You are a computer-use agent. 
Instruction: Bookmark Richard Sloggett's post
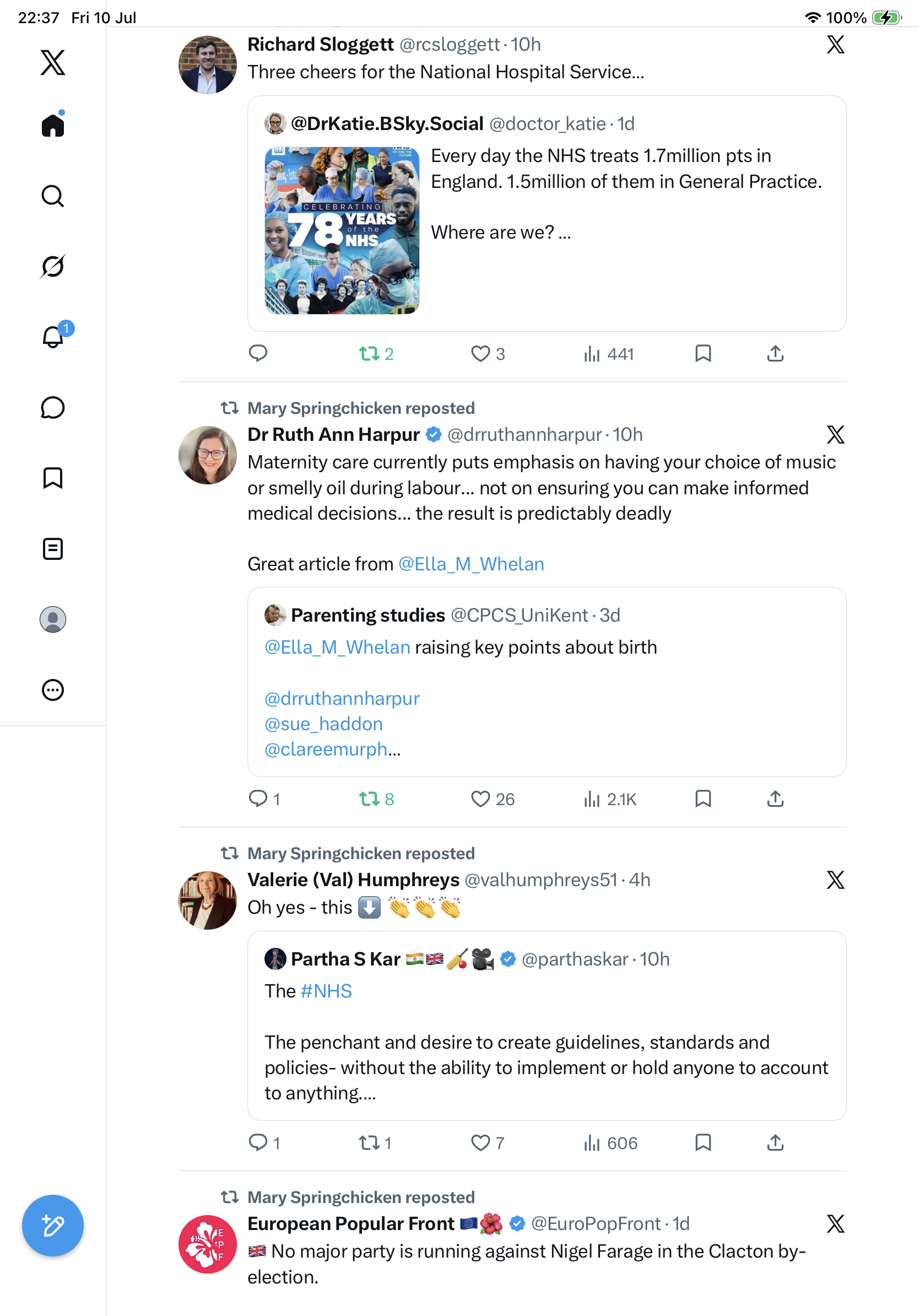click(x=703, y=354)
